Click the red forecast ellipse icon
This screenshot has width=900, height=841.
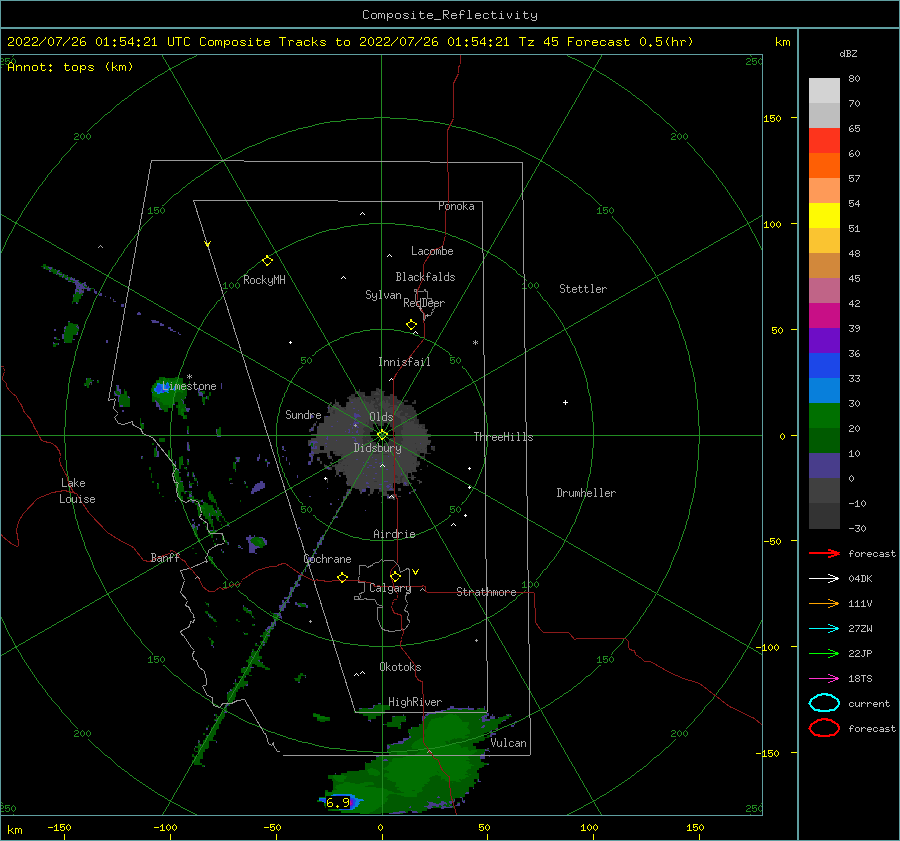pyautogui.click(x=824, y=728)
